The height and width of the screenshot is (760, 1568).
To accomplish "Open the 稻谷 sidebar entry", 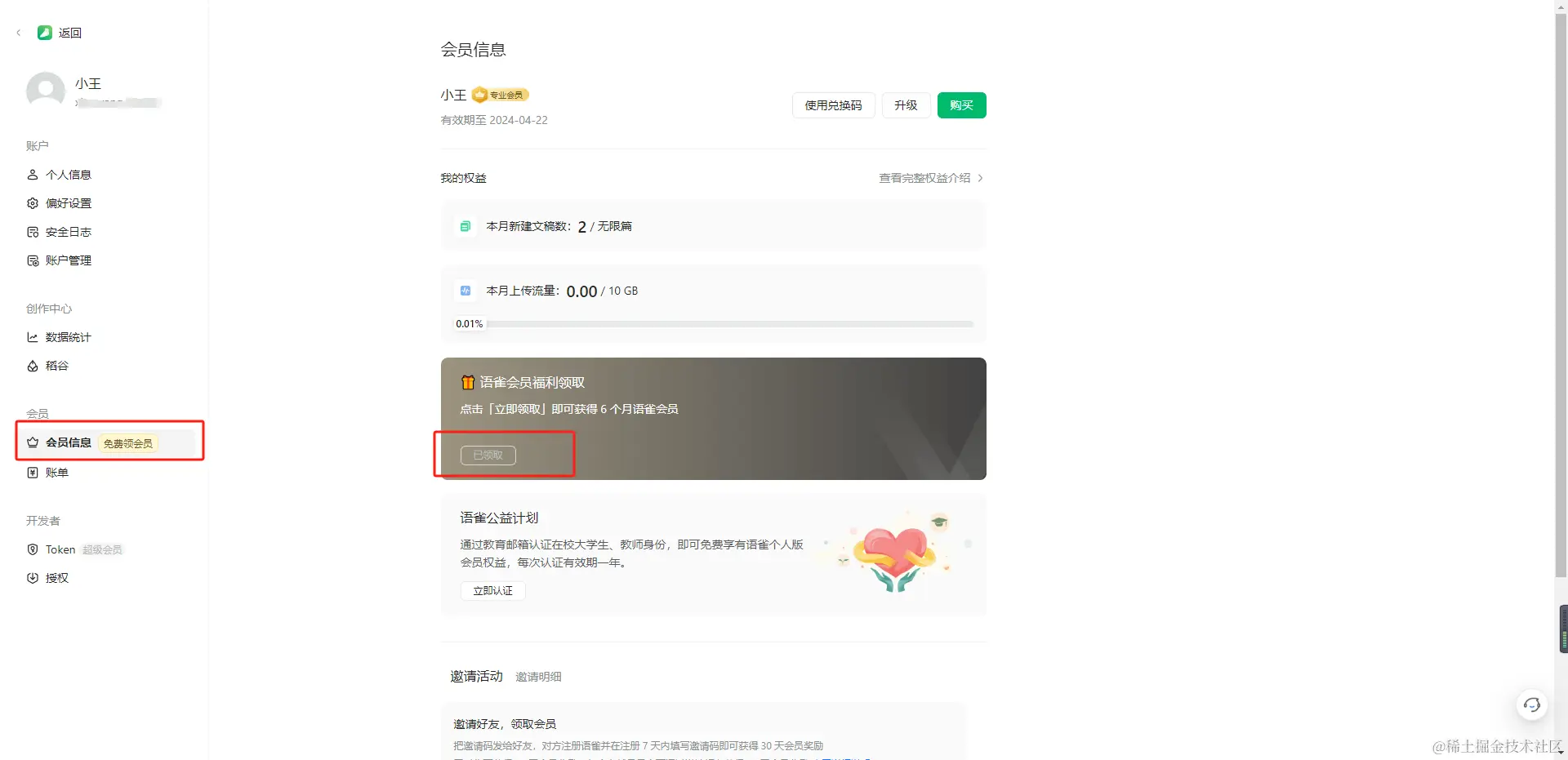I will (x=57, y=366).
